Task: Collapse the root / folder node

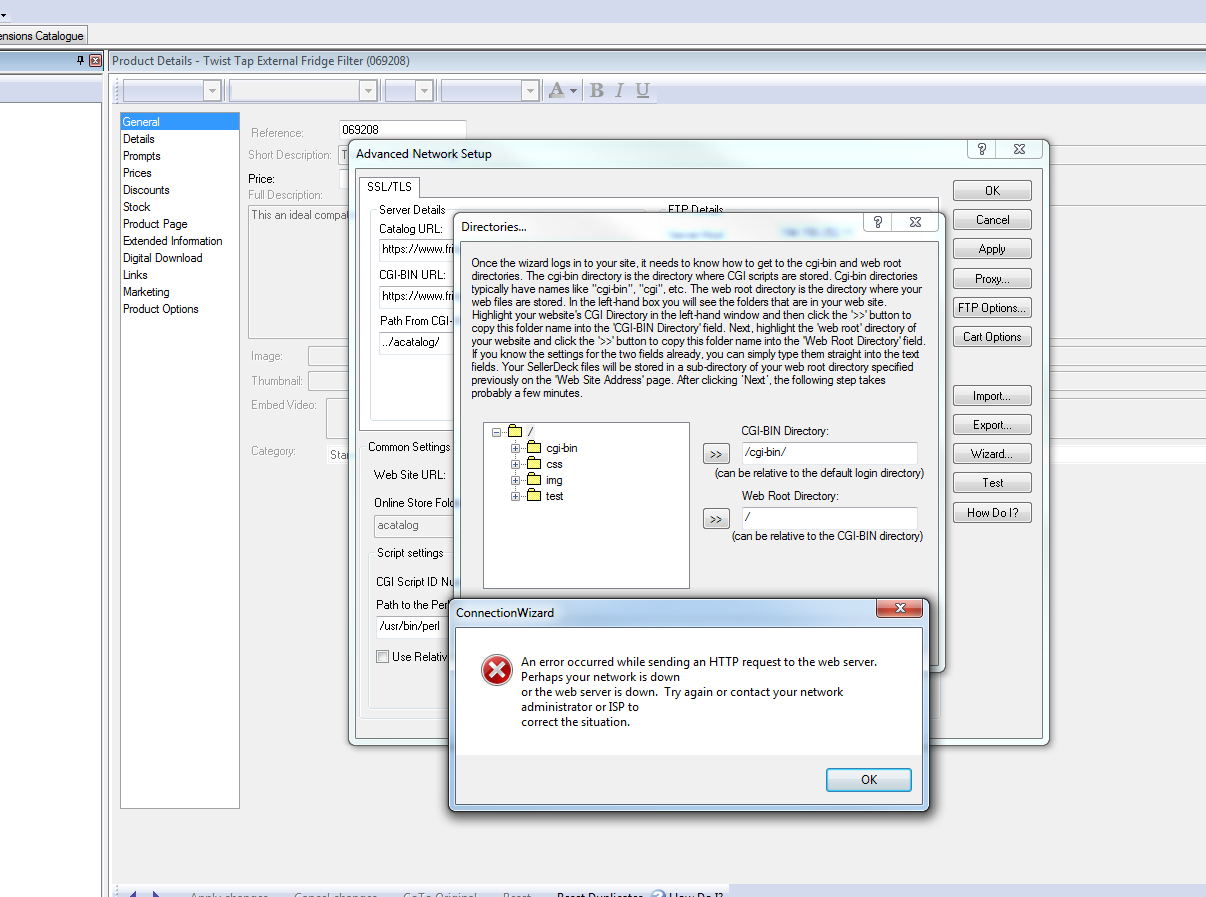Action: (496, 432)
